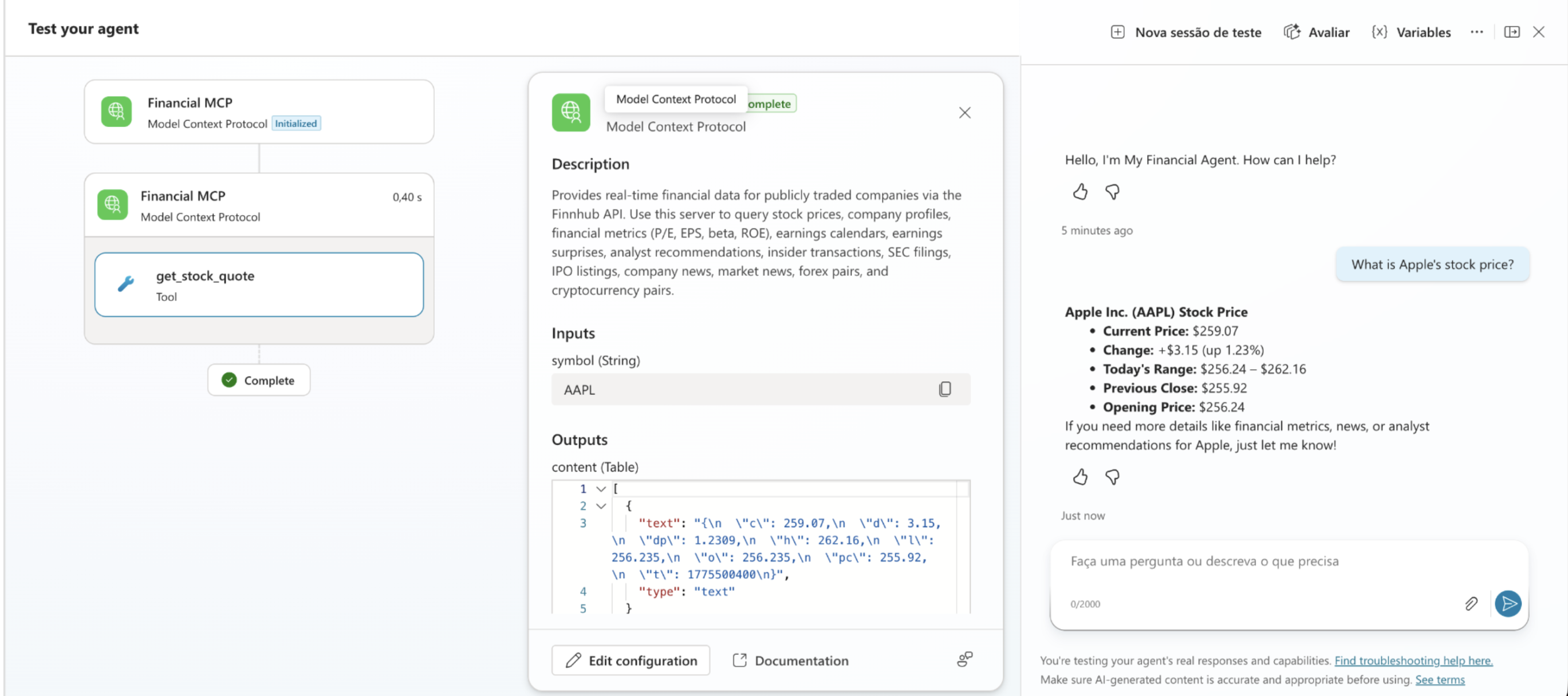Click the Financial MCP Initialized node icon

tap(116, 112)
